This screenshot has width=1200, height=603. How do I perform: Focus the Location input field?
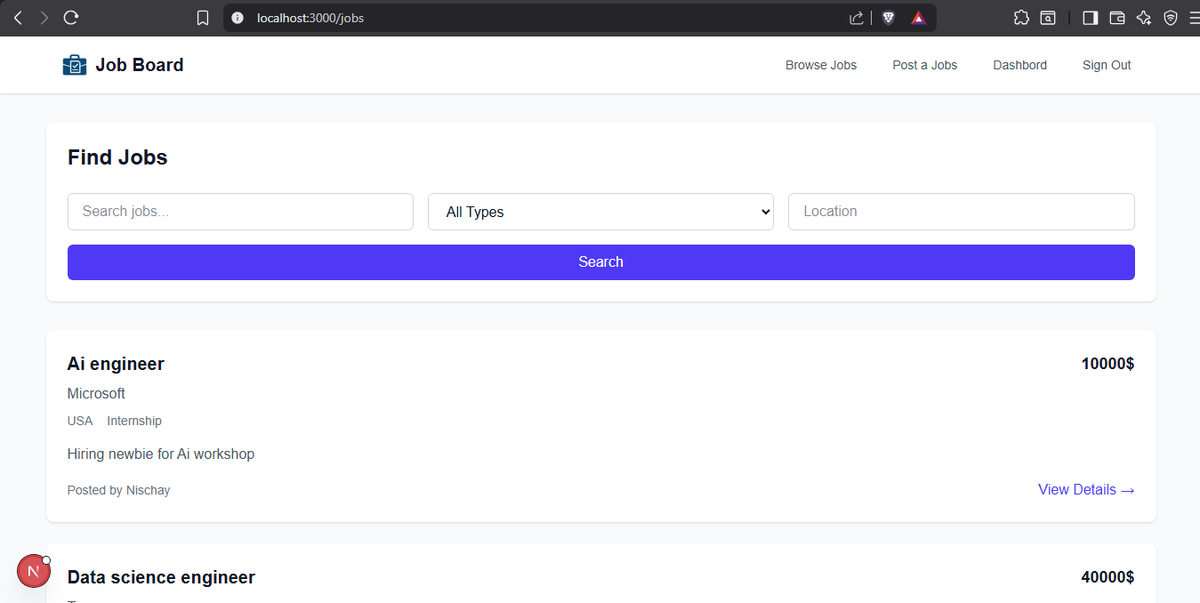961,212
